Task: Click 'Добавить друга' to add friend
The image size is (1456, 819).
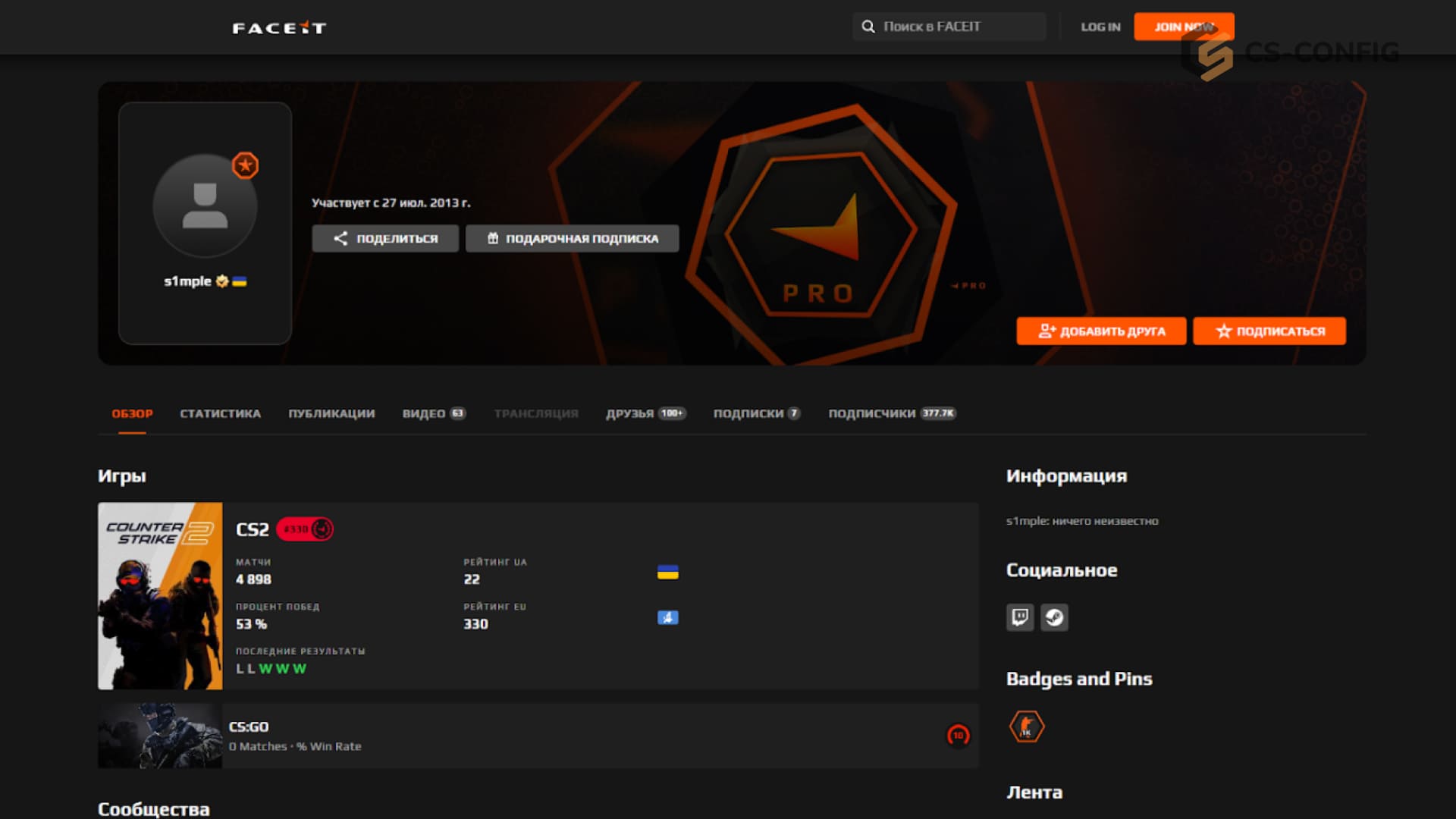Action: coord(1101,331)
